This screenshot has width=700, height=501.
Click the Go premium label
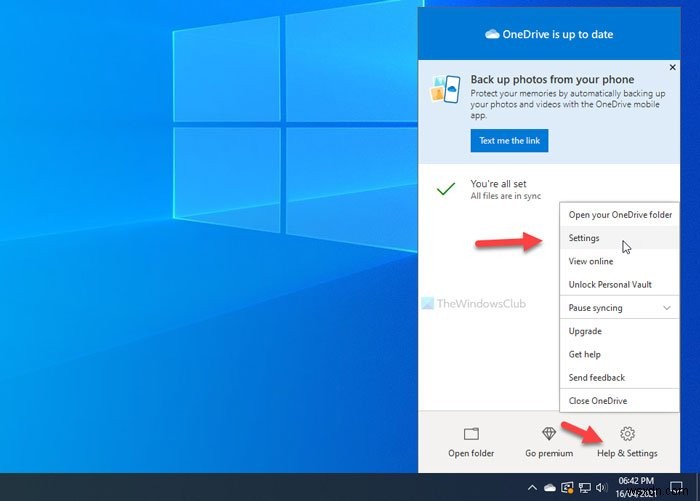pos(549,453)
